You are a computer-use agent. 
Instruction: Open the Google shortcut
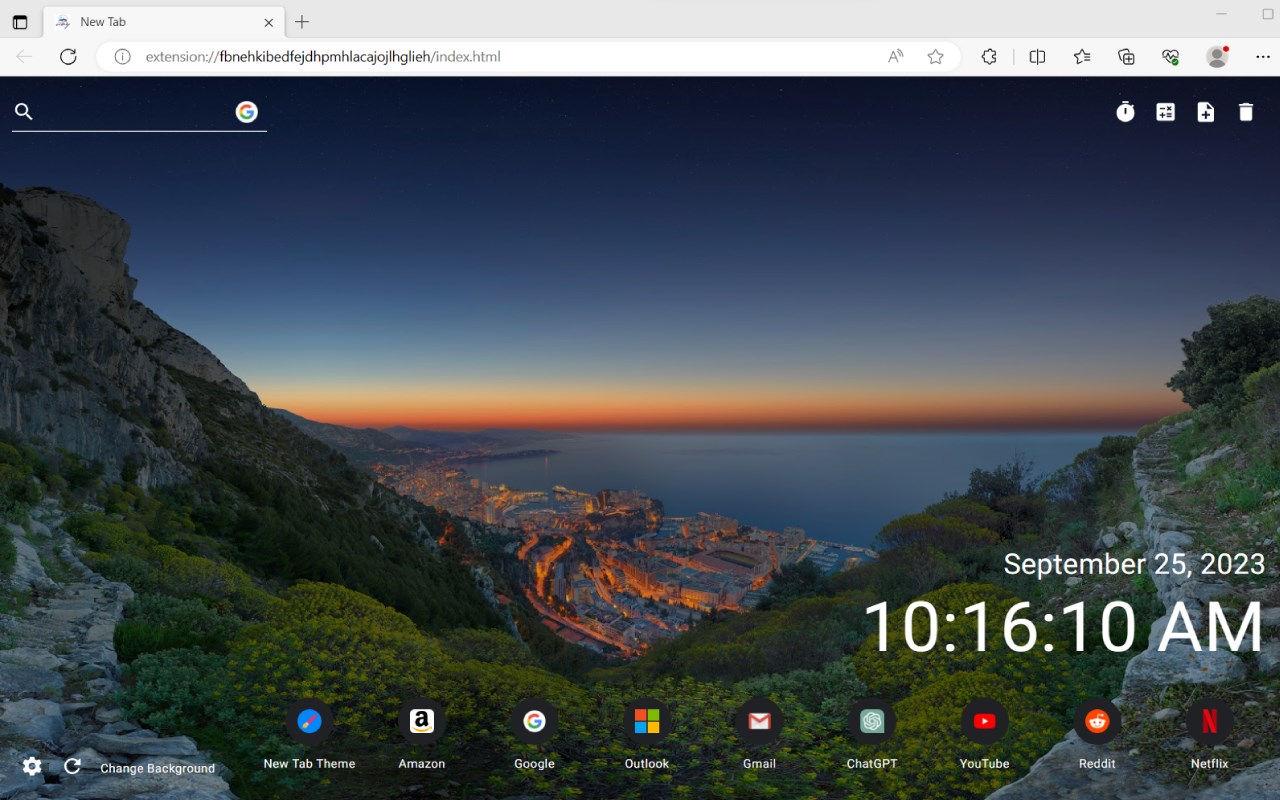tap(534, 735)
